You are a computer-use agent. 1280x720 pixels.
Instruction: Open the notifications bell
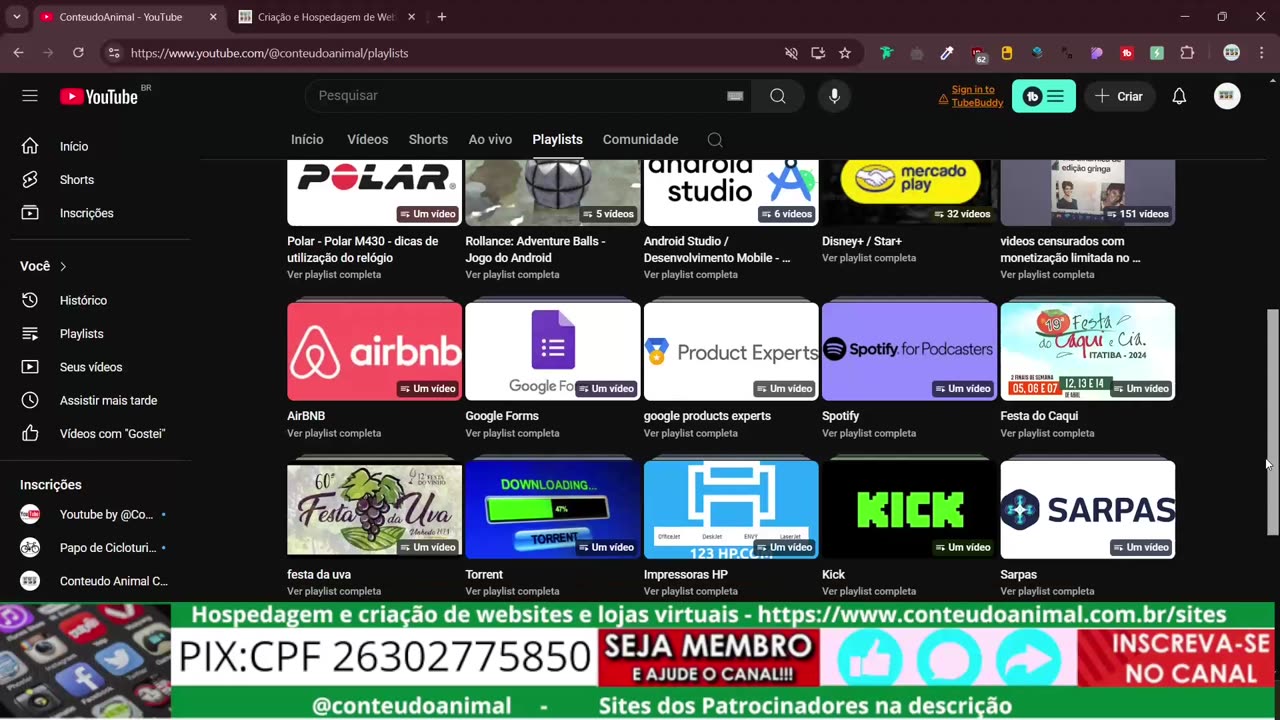coord(1179,96)
